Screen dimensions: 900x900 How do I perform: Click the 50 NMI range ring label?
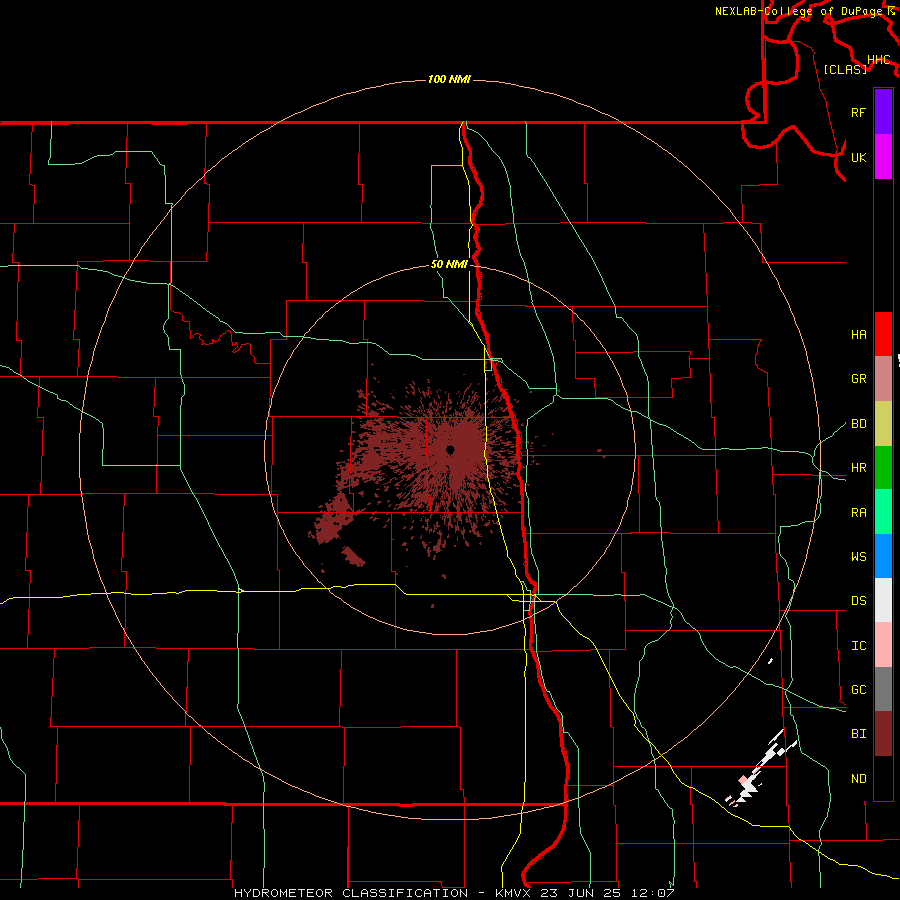[449, 265]
